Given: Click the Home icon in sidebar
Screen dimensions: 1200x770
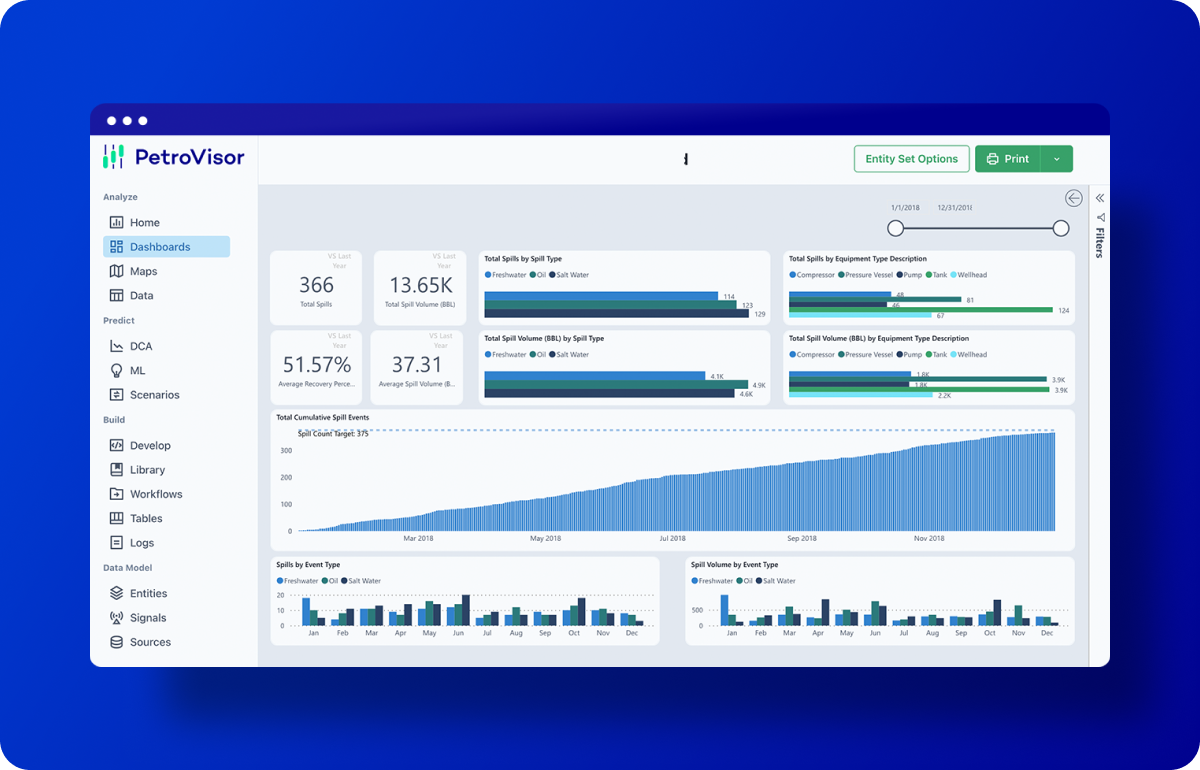Looking at the screenshot, I should tap(116, 223).
